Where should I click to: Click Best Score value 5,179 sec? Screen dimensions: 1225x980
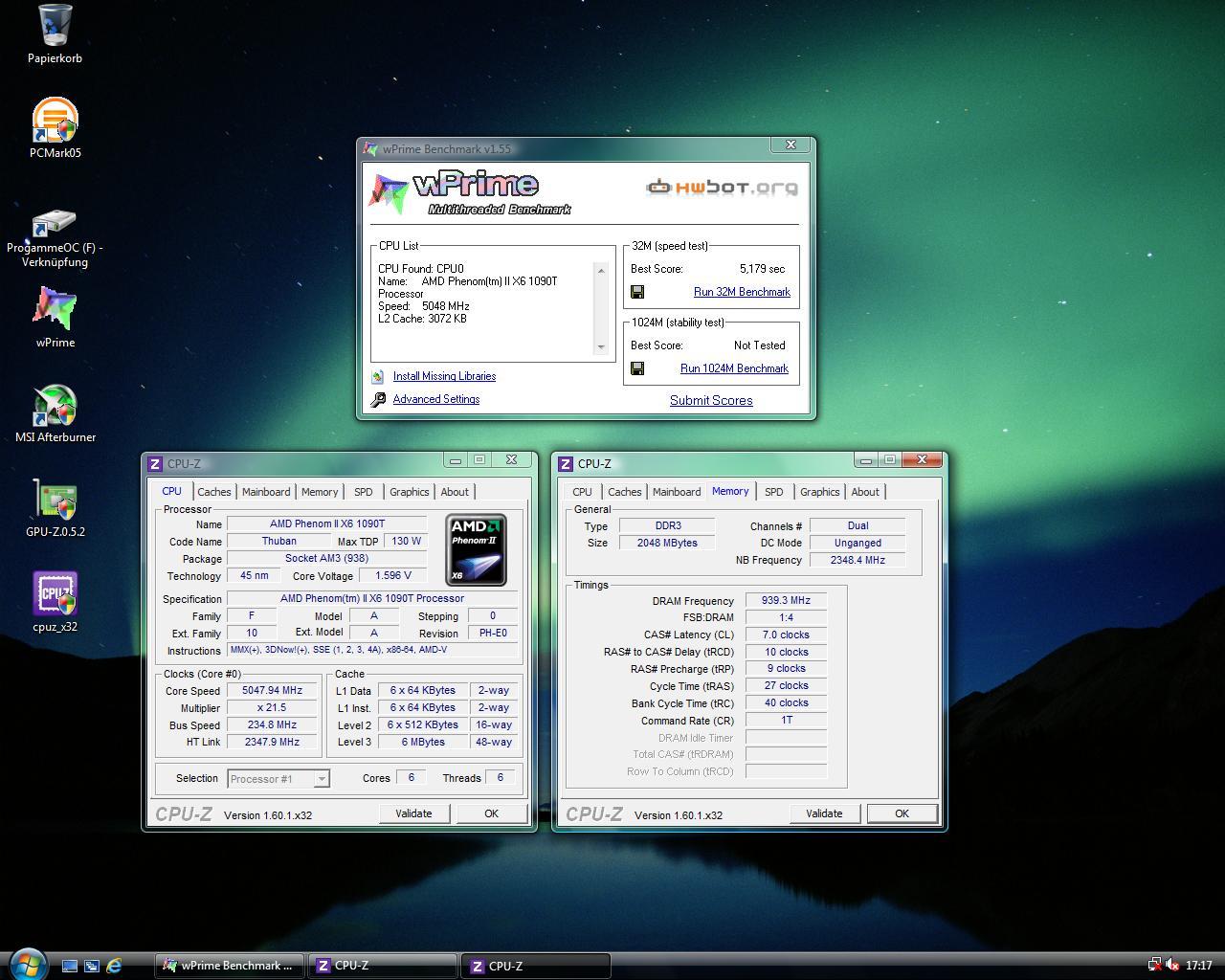(762, 269)
